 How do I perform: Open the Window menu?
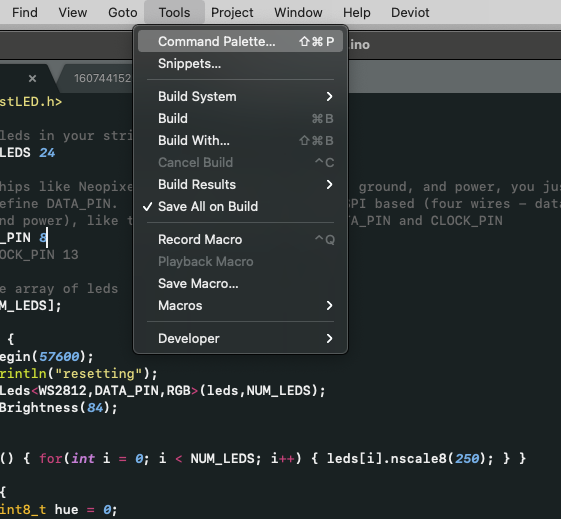(298, 13)
